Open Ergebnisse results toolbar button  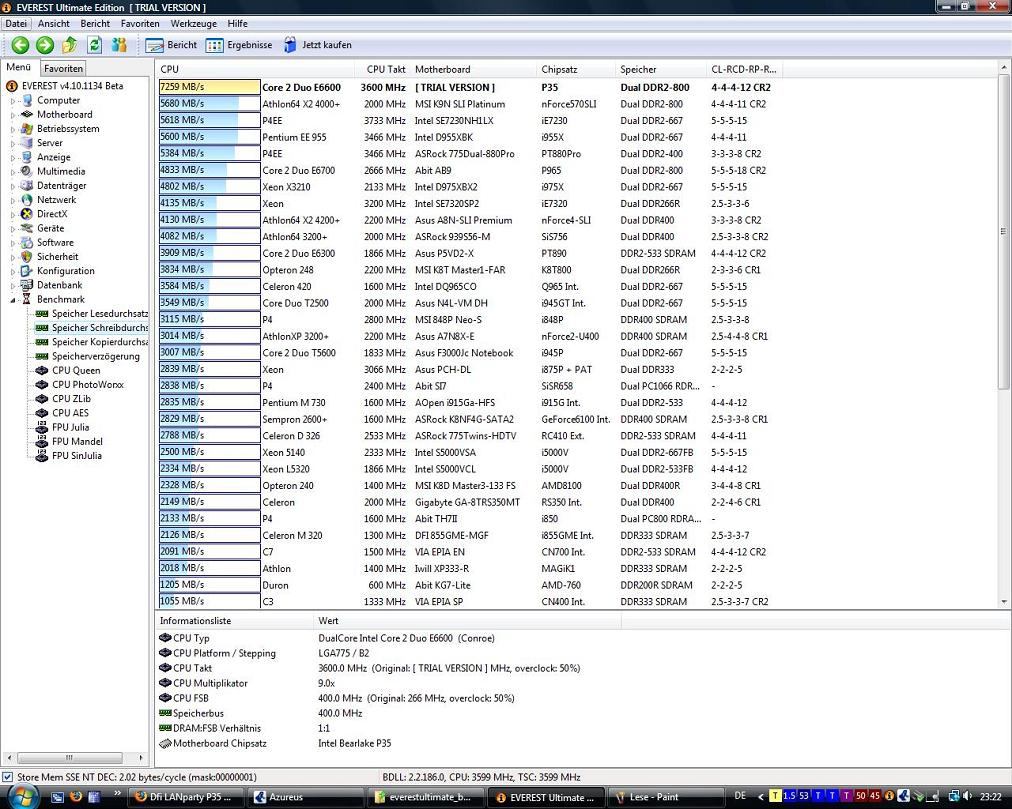[x=239, y=45]
